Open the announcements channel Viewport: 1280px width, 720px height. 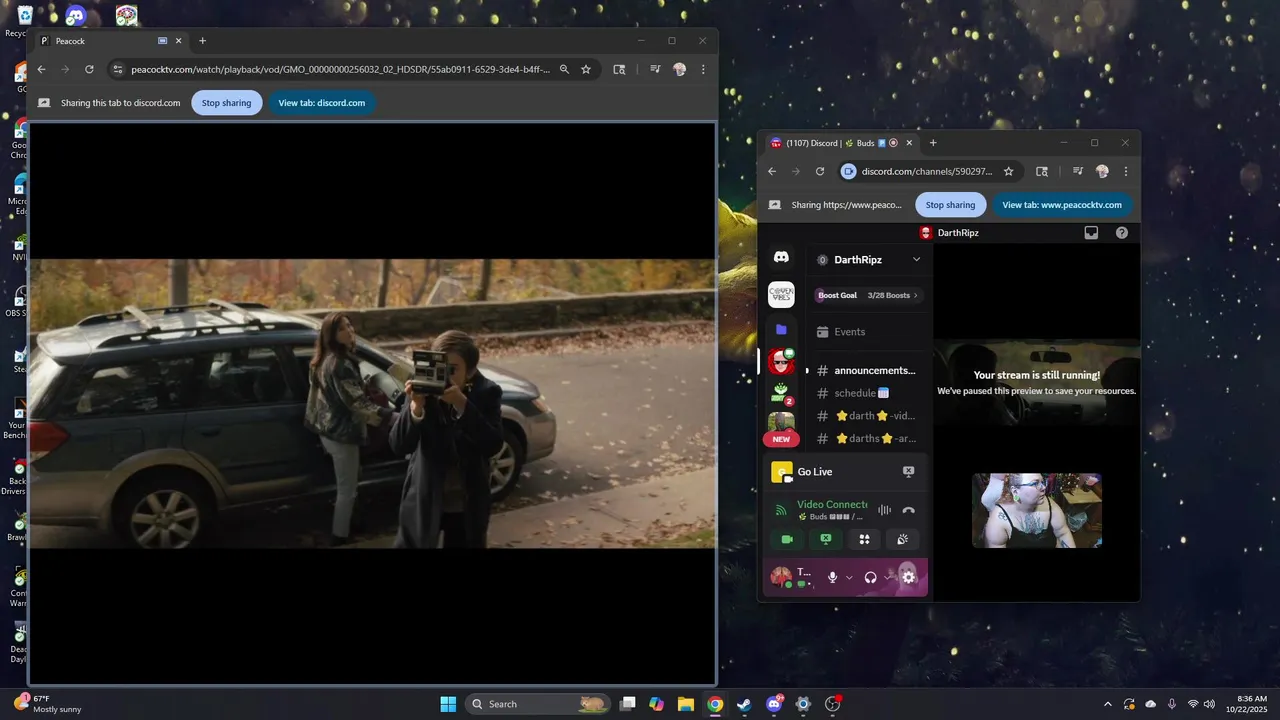click(x=868, y=370)
